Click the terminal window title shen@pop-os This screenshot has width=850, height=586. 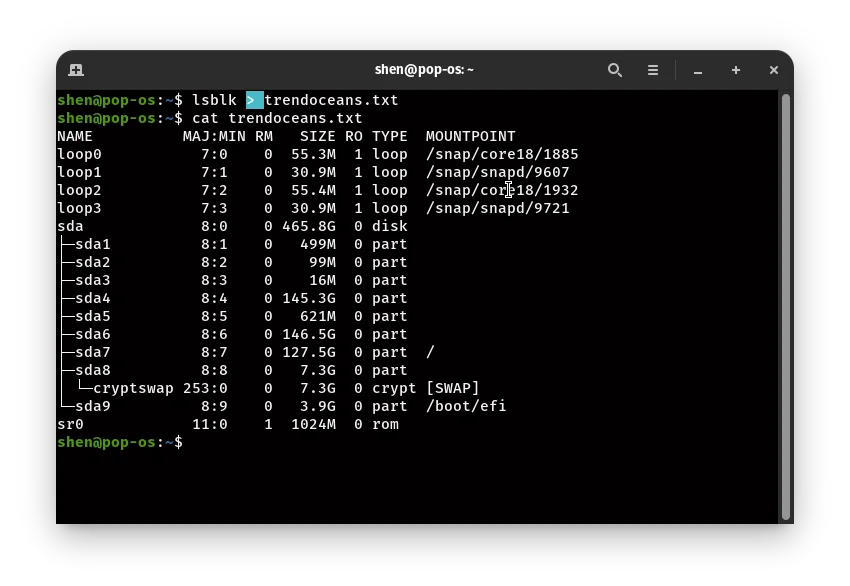(x=424, y=70)
